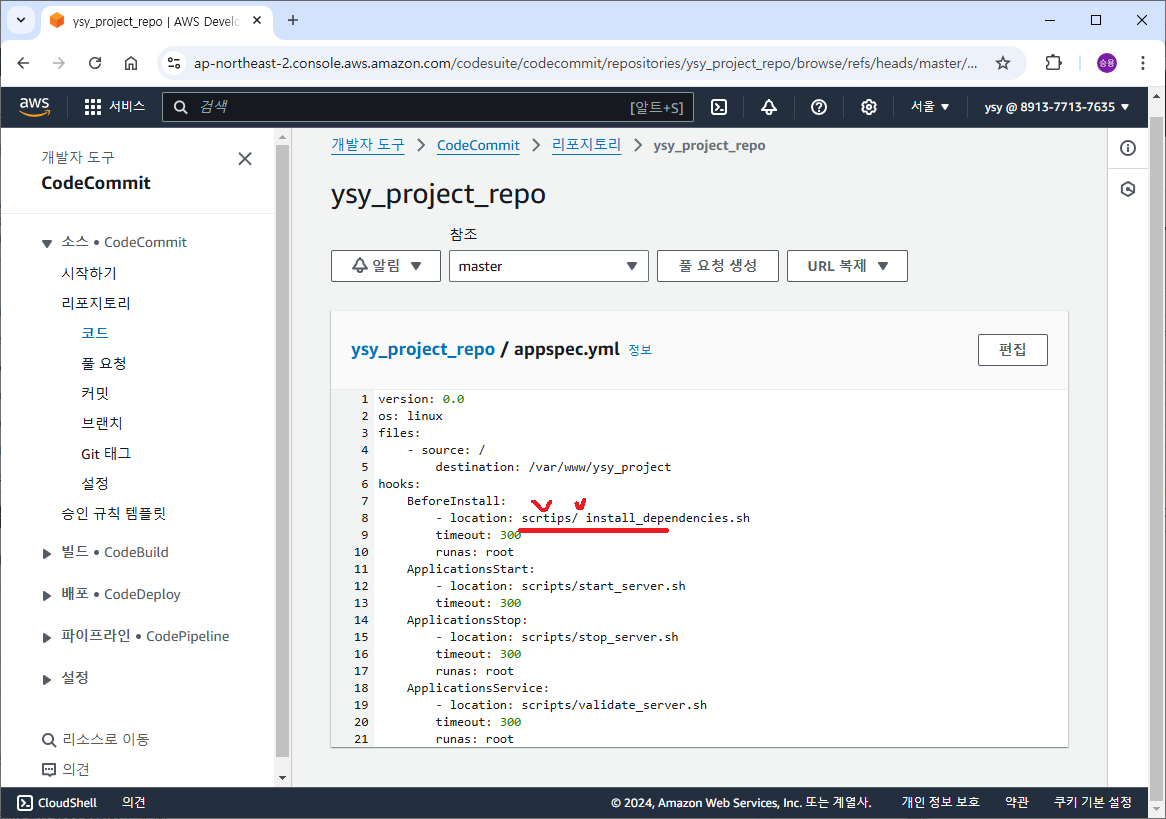
Task: Click the 정보 info link beside appspec.yml
Action: 640,350
